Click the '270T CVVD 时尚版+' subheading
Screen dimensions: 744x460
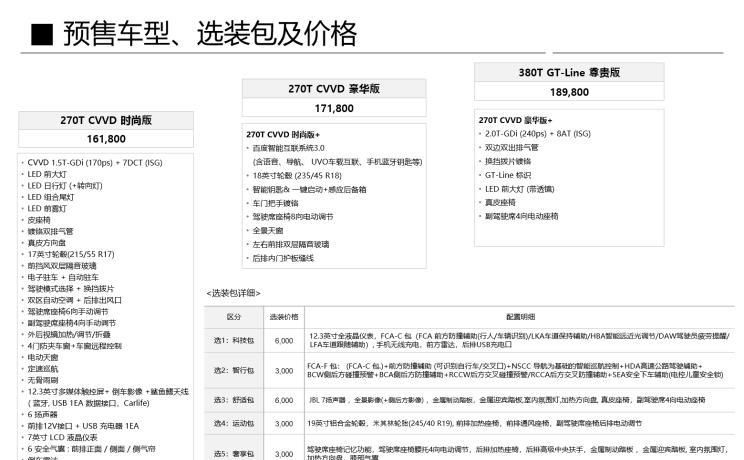click(x=283, y=134)
